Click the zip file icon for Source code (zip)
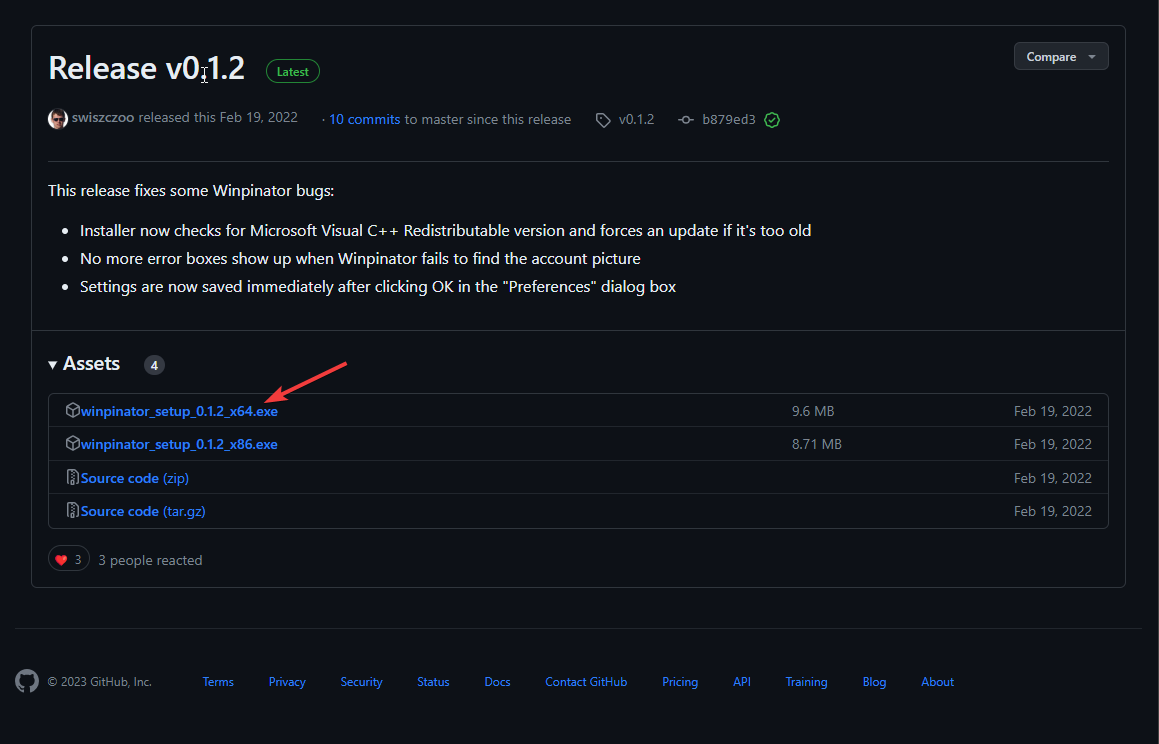 (x=72, y=477)
